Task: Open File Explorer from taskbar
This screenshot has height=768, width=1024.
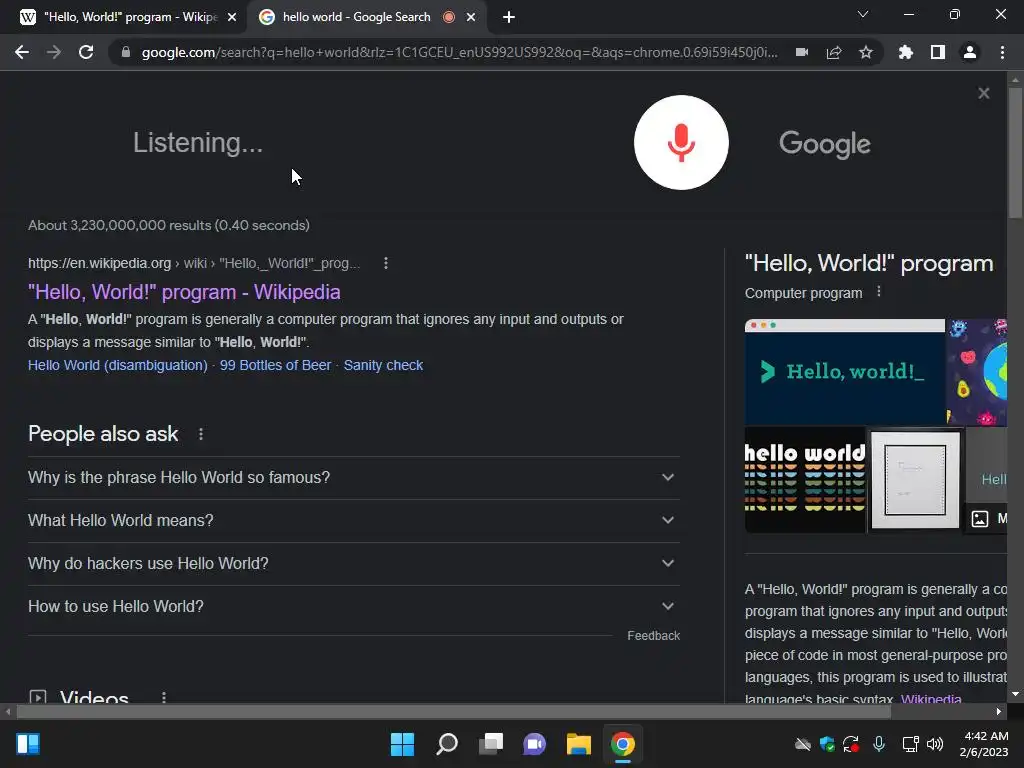Action: (579, 744)
